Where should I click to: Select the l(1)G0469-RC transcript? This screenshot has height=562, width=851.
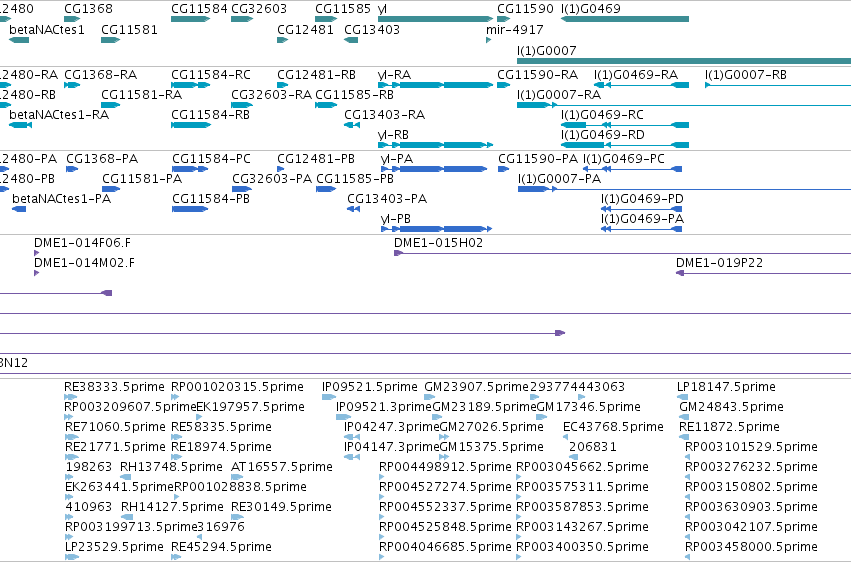pyautogui.click(x=625, y=125)
